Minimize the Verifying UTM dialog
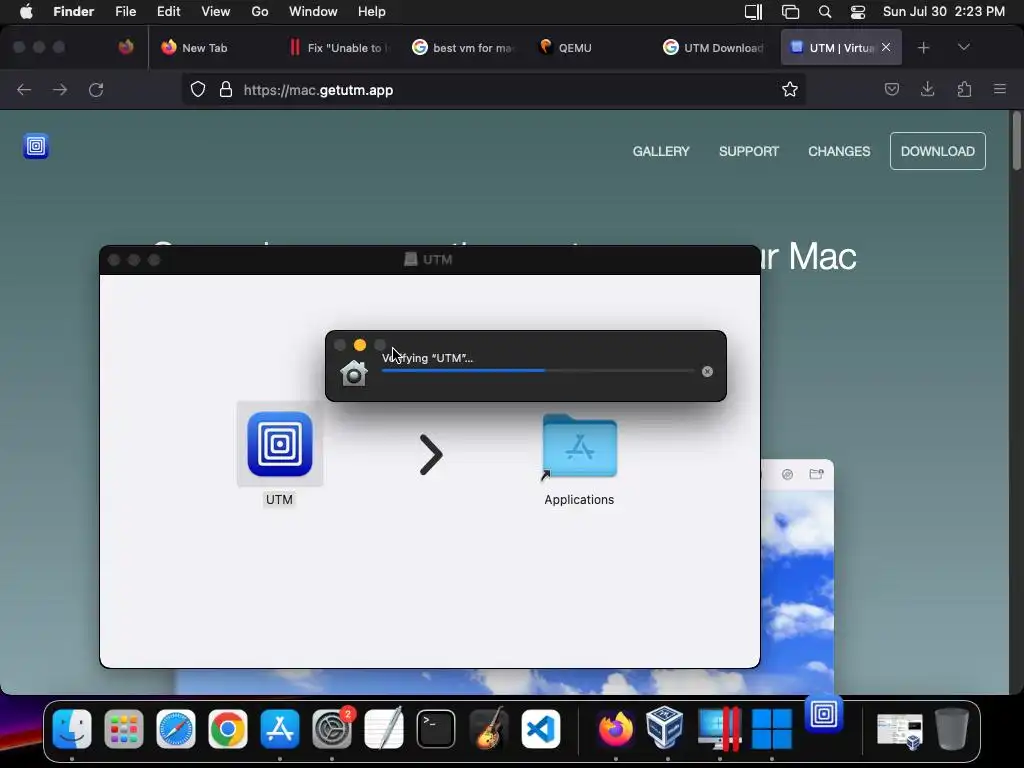Image resolution: width=1024 pixels, height=768 pixels. [x=360, y=345]
